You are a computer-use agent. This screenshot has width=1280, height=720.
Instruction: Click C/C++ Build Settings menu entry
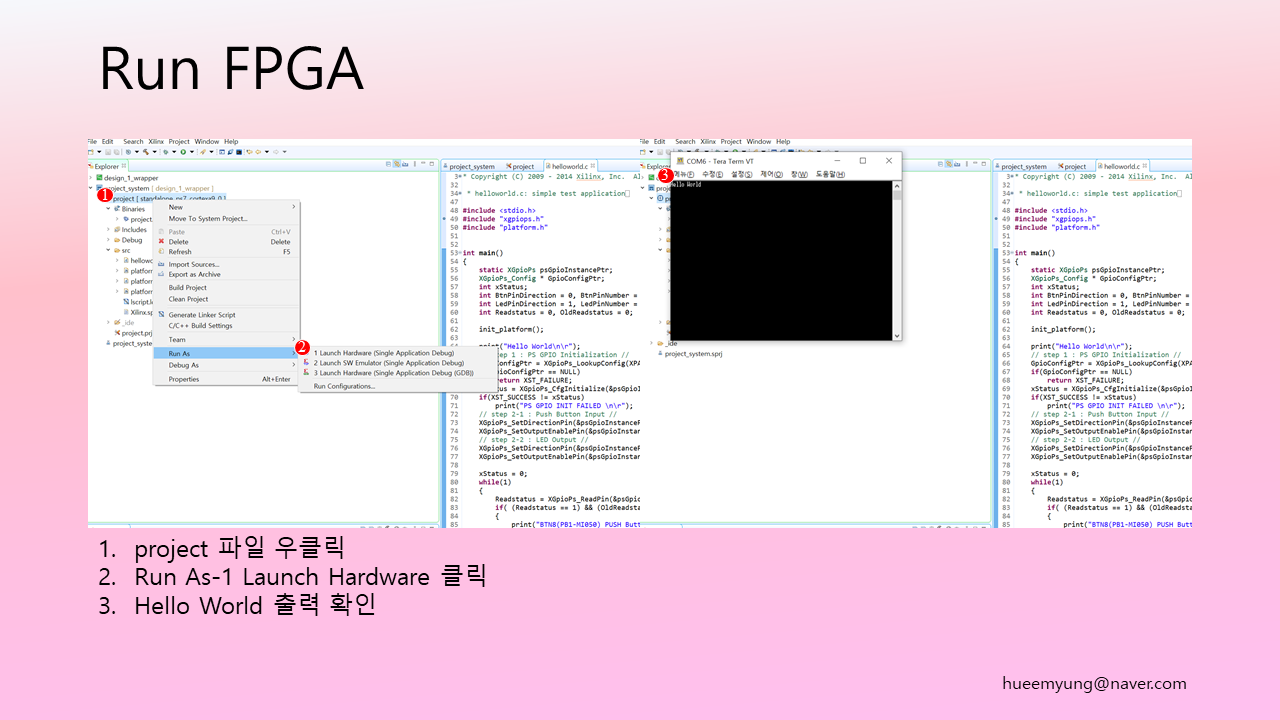226,326
